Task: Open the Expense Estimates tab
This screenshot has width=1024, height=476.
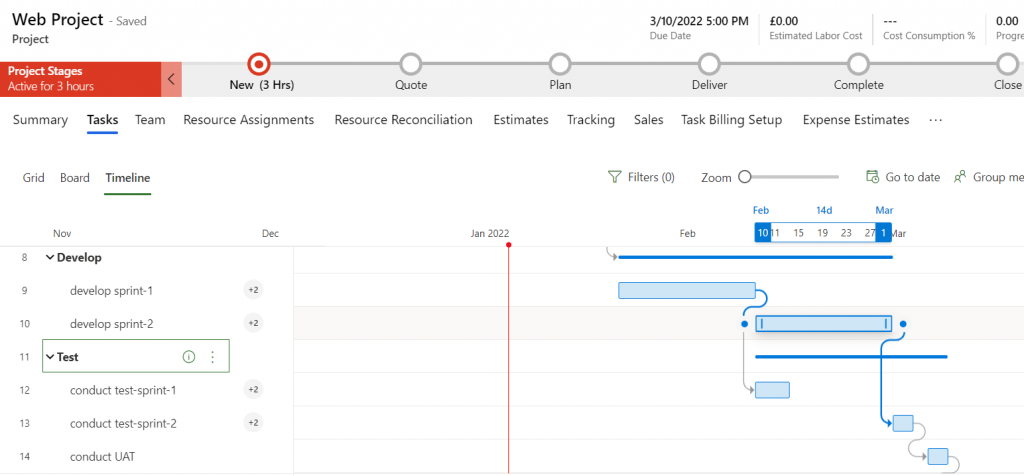Action: coord(855,120)
